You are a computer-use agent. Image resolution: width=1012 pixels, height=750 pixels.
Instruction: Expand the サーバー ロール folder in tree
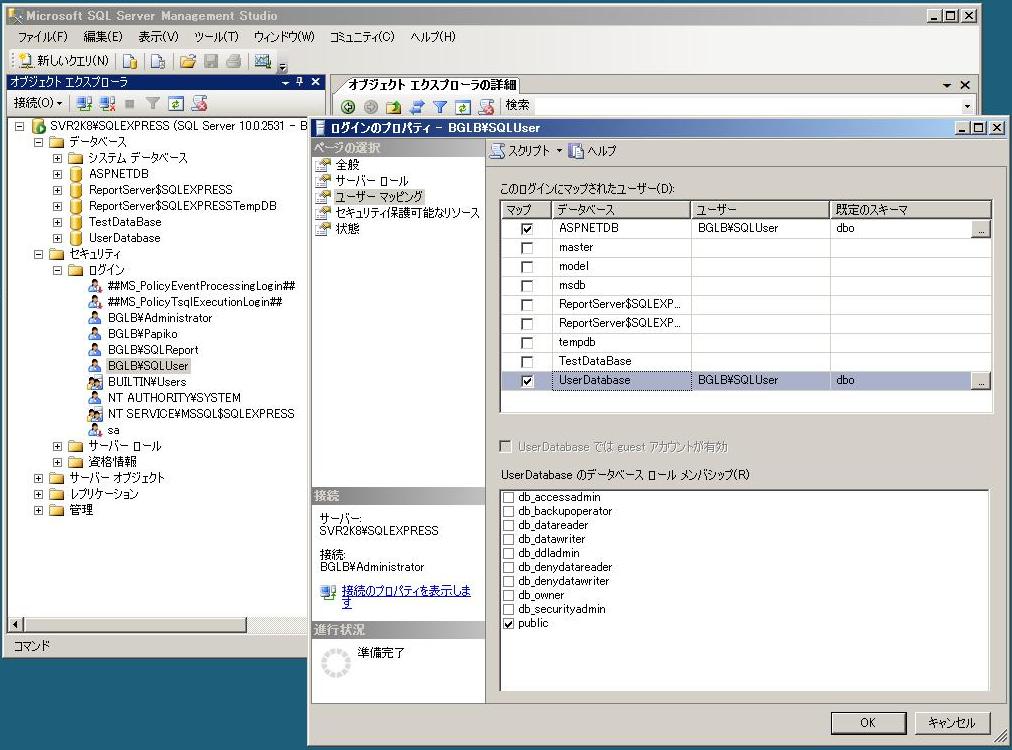[x=57, y=446]
